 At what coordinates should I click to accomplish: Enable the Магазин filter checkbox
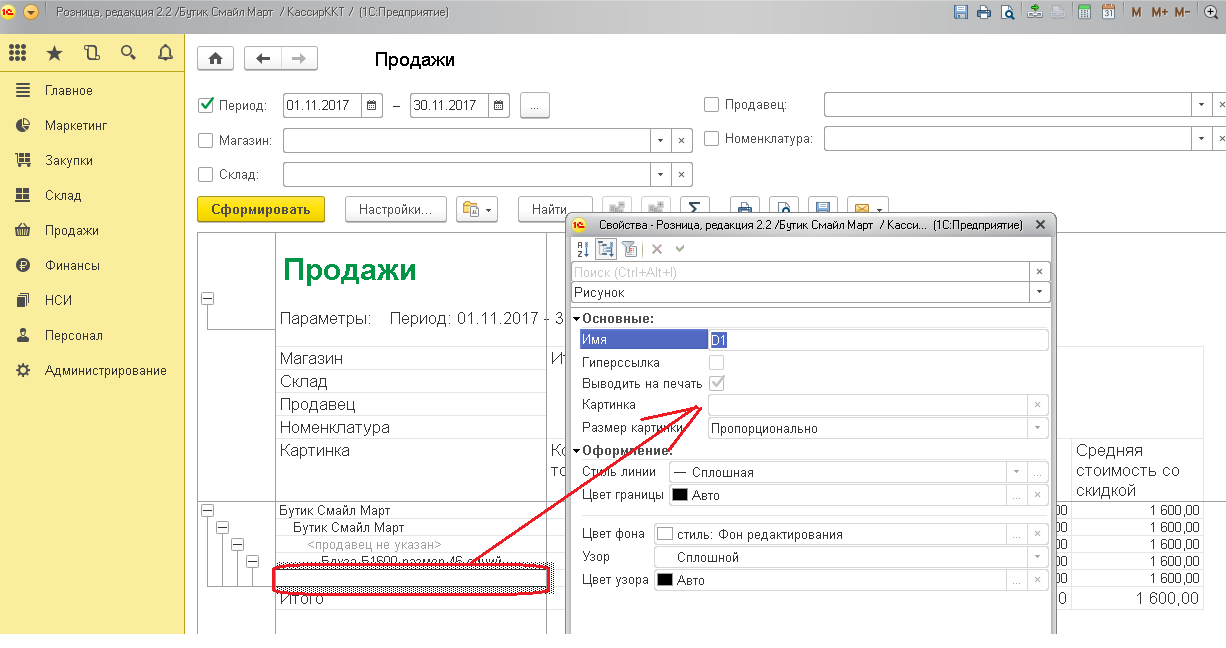click(207, 140)
